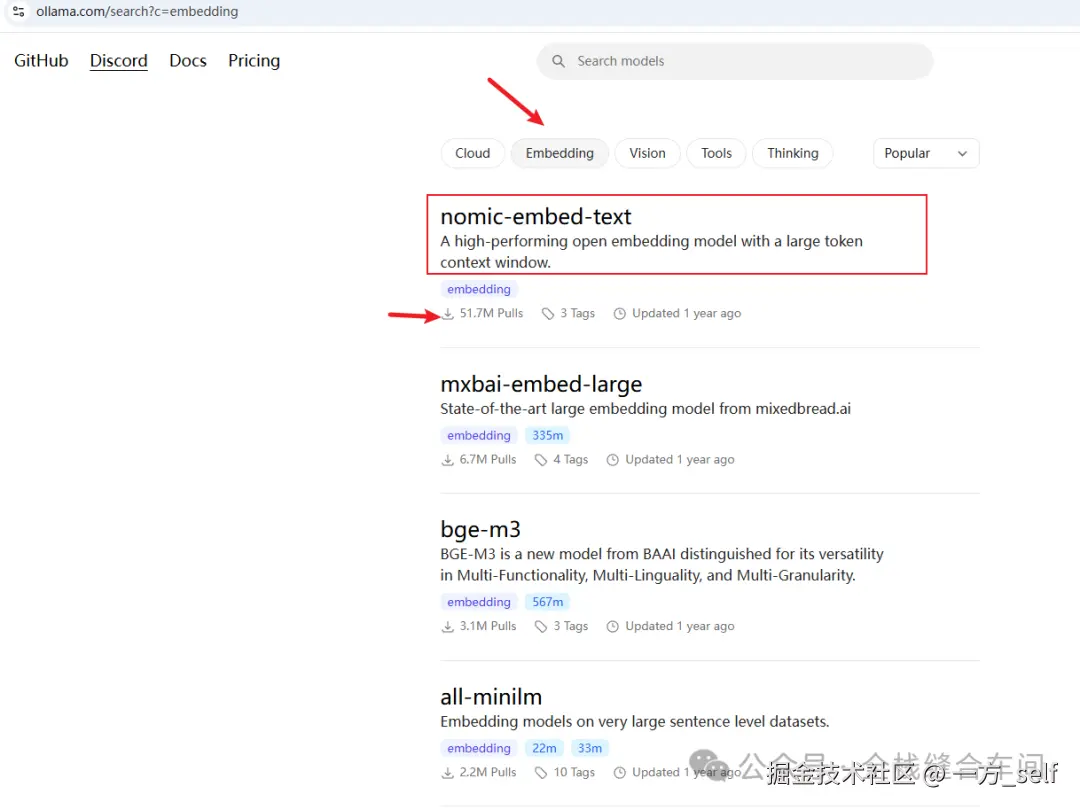Click Updated 1 year ago under bge-m3
1080x810 pixels.
680,626
